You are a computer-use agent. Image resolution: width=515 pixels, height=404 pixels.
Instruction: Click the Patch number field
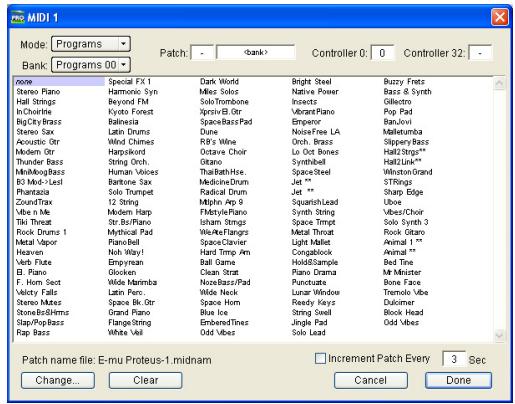point(202,53)
